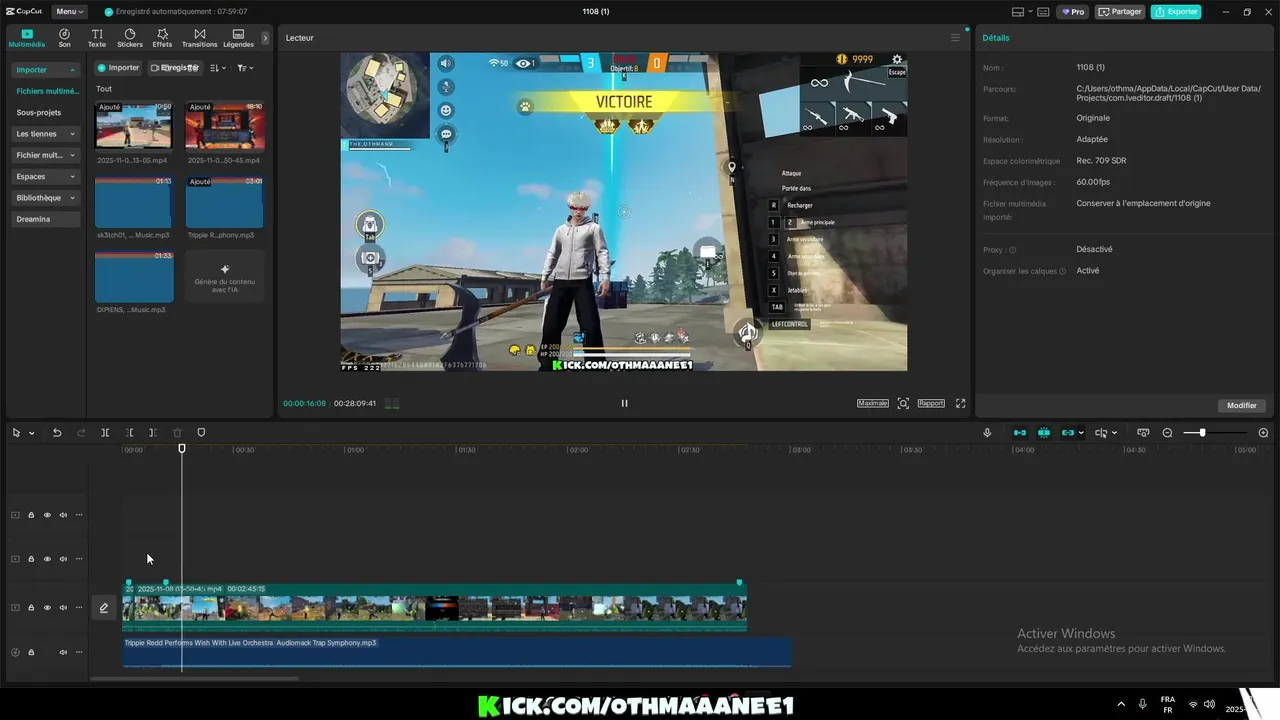Click the trash delete icon
Image resolution: width=1280 pixels, height=720 pixels.
(x=177, y=433)
